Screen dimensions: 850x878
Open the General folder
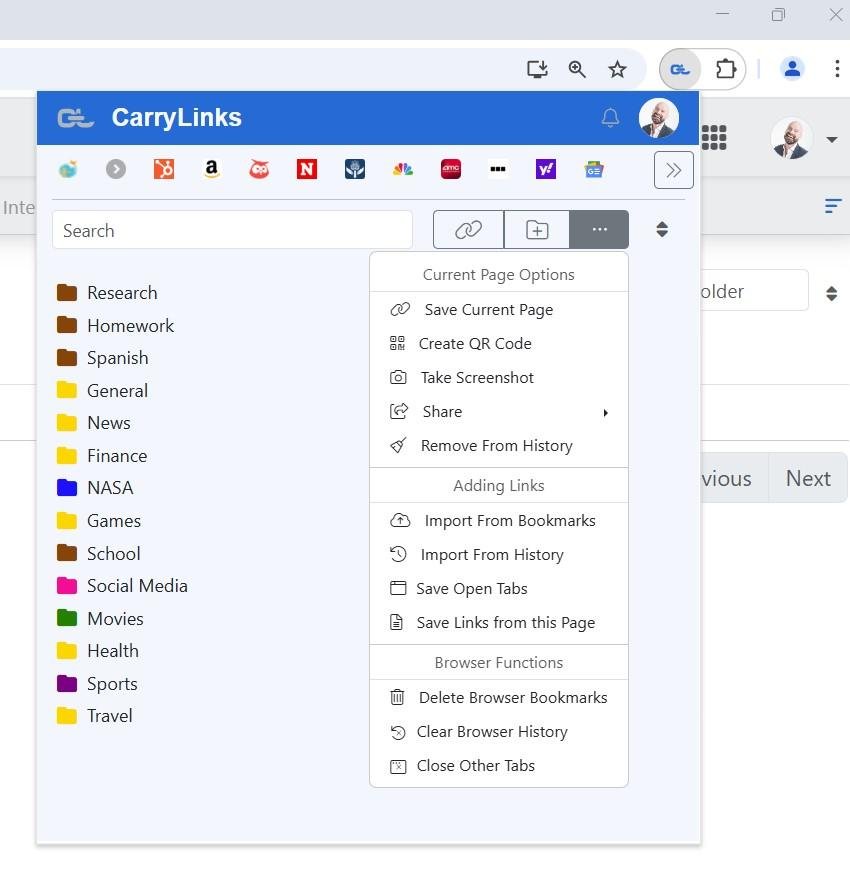pyautogui.click(x=102, y=390)
